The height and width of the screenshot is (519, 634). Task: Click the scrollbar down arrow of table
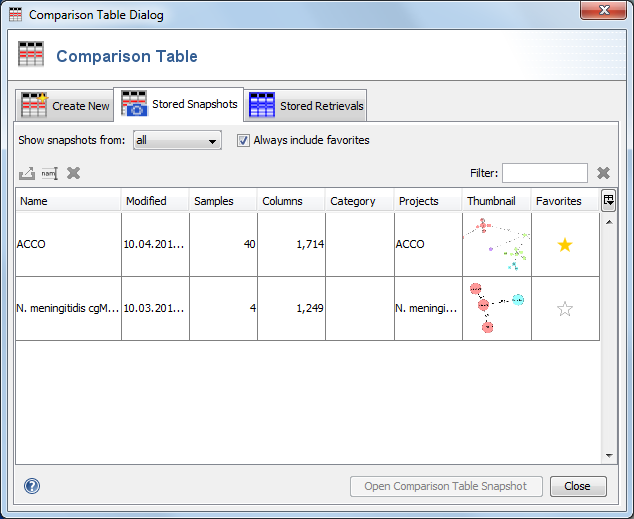[608, 456]
